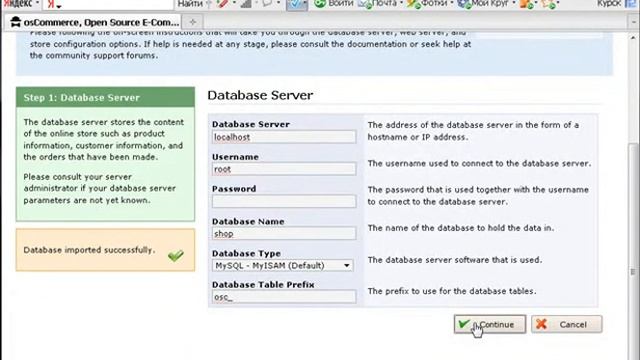
Task: Click the empty Password field
Action: coord(284,201)
